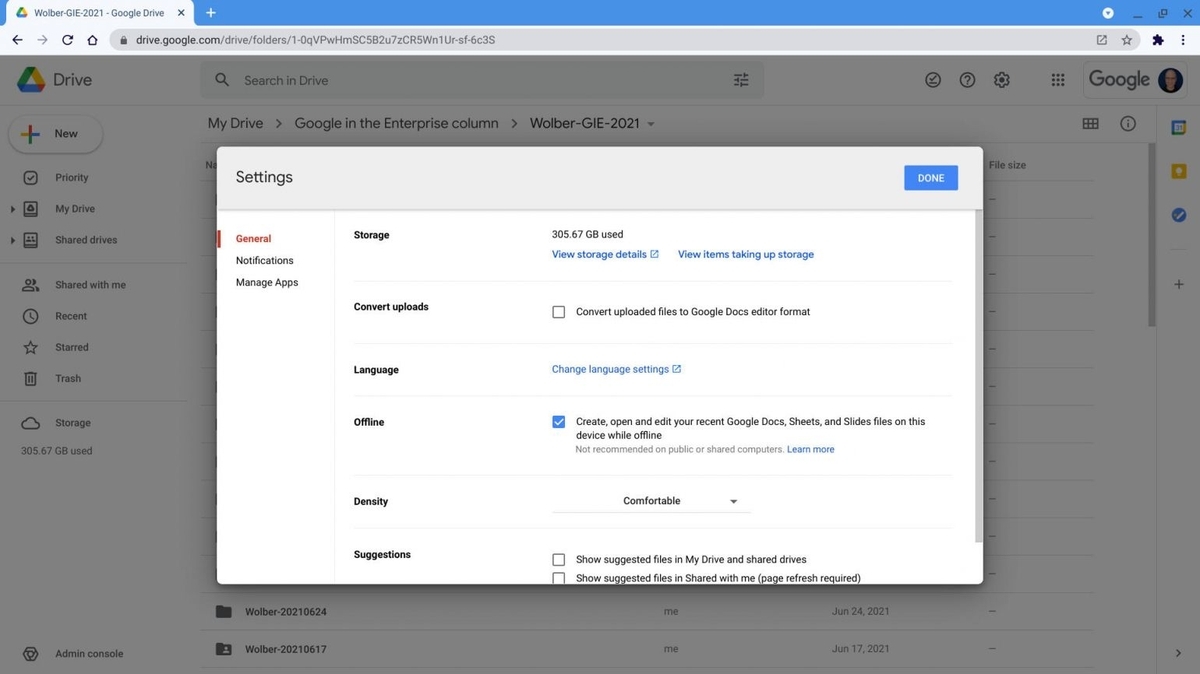Switch files to grid view
1200x674 pixels.
[1090, 122]
